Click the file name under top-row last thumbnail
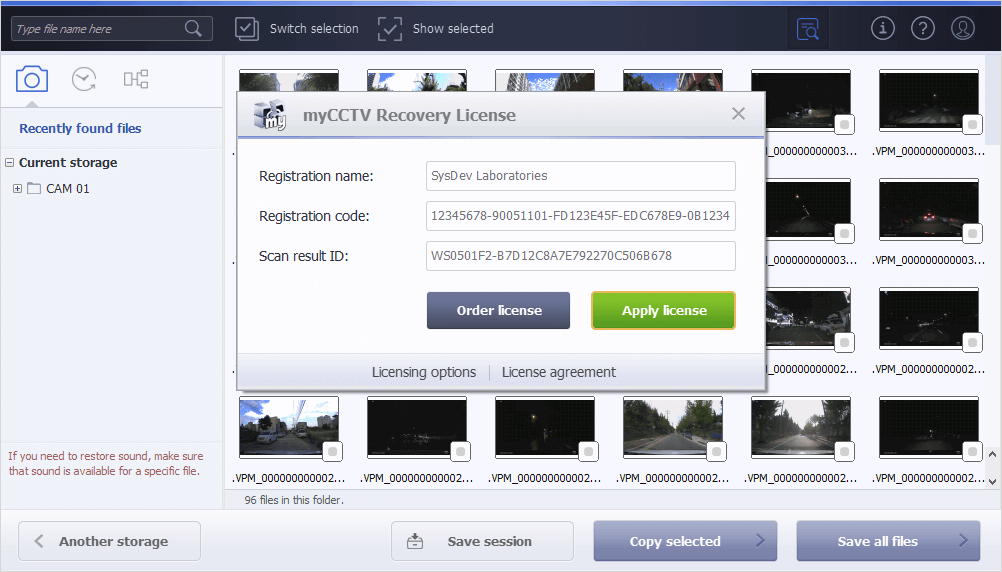1002x572 pixels. tap(929, 151)
